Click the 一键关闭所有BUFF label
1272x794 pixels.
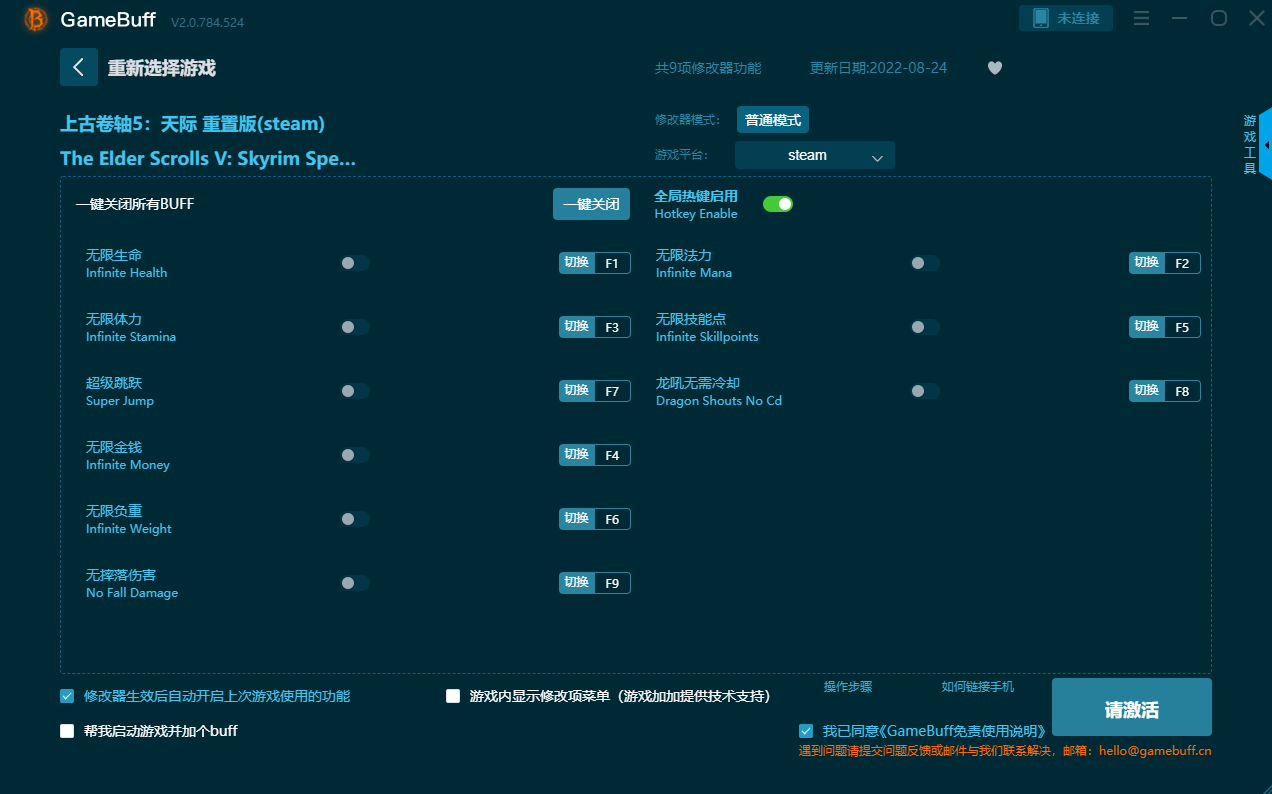point(135,204)
